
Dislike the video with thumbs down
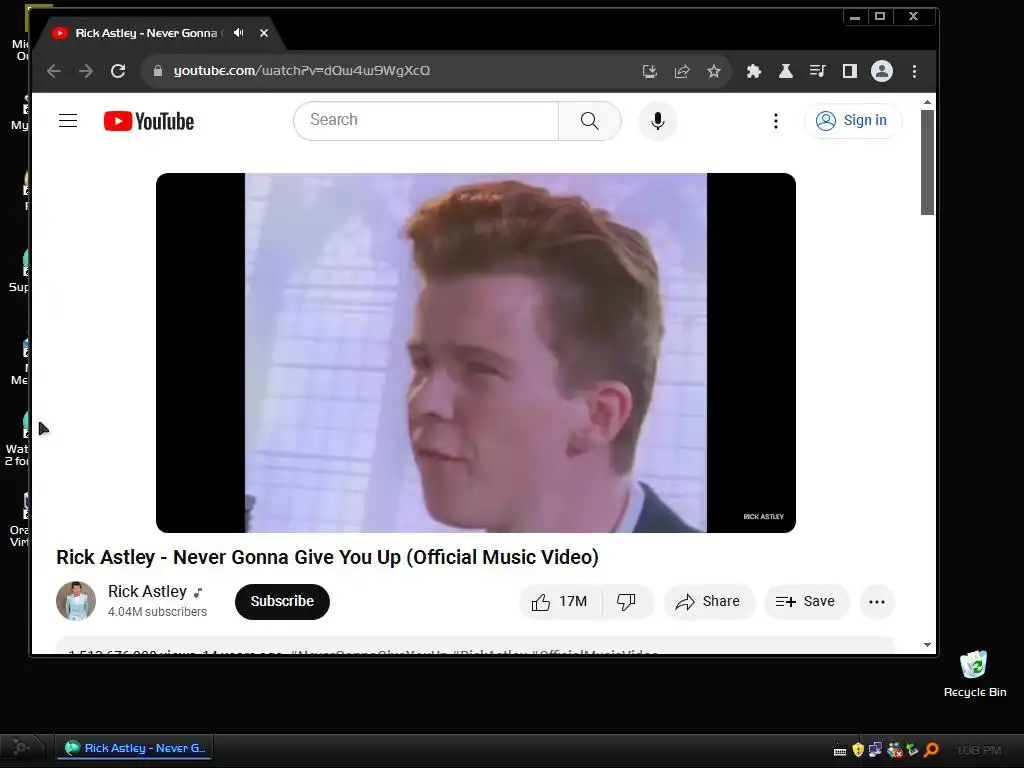tap(626, 601)
